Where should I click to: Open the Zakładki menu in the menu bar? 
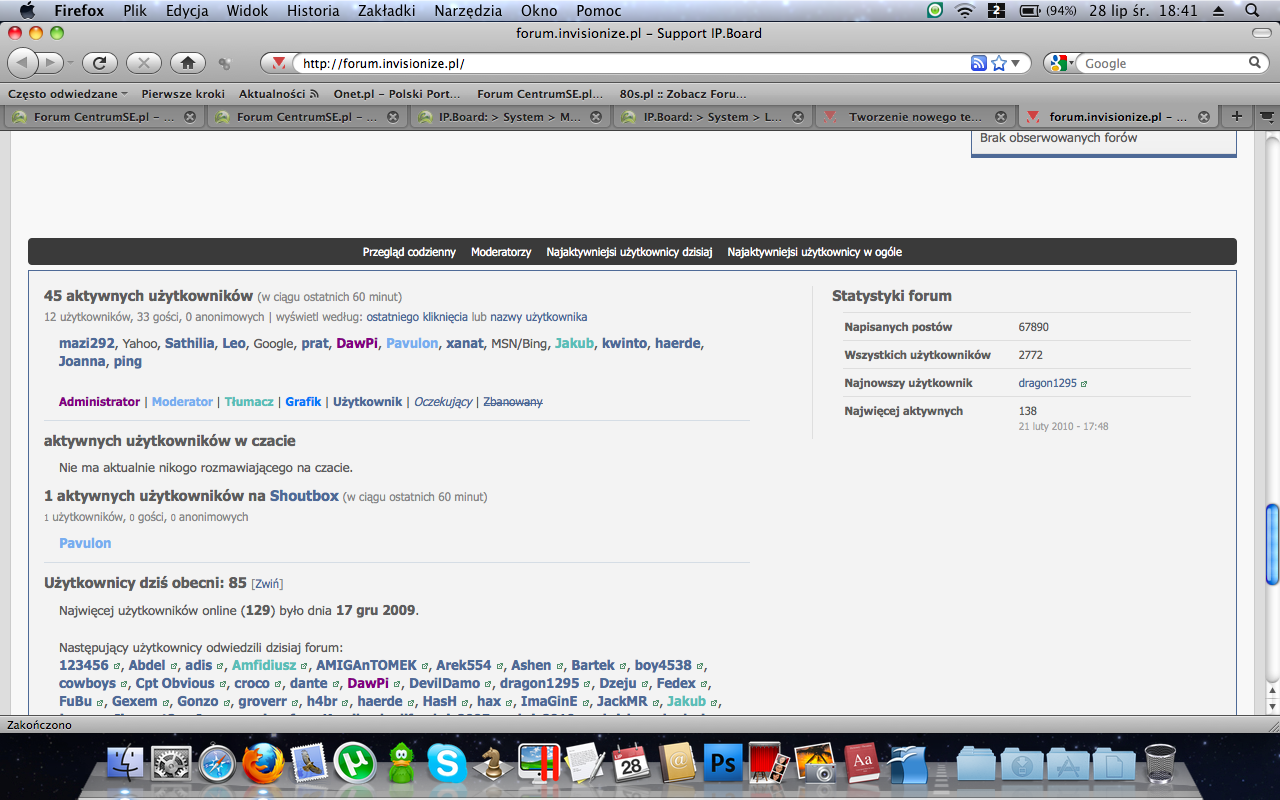click(385, 11)
